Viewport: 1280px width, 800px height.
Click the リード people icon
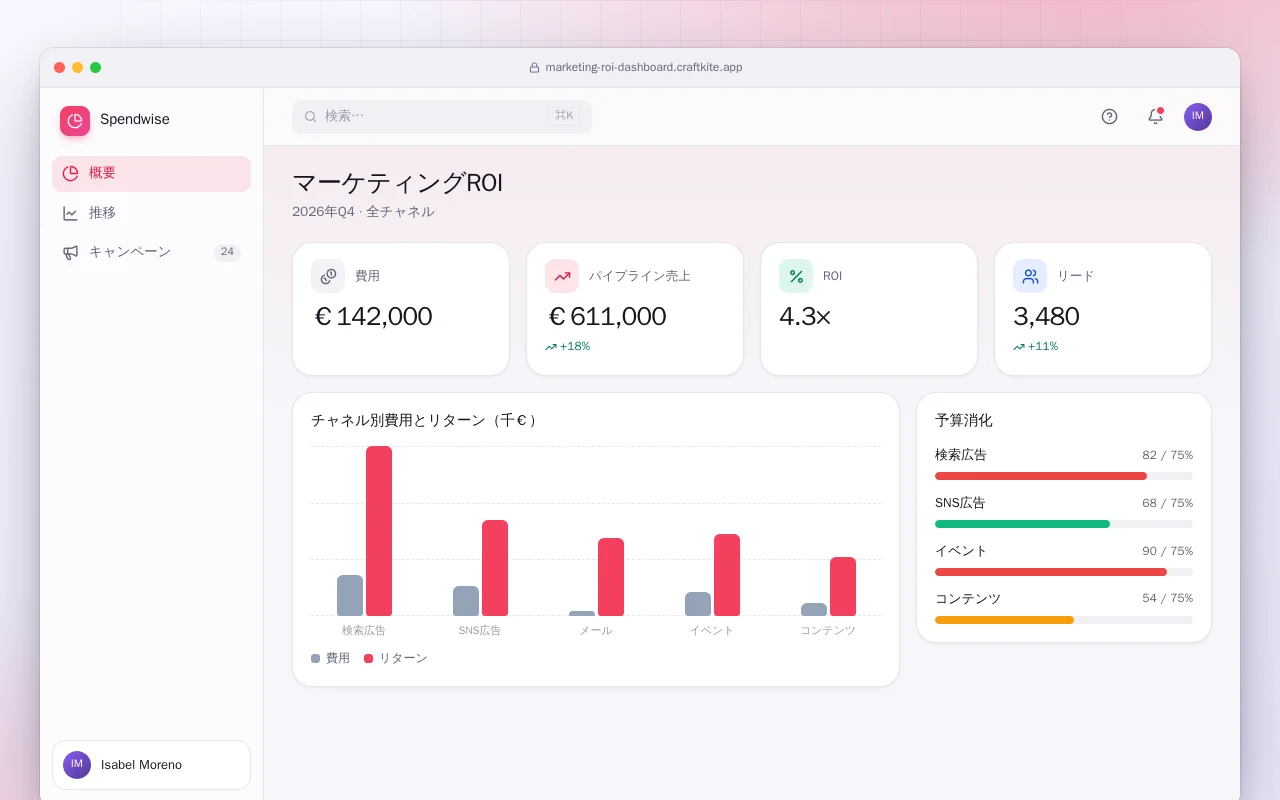pyautogui.click(x=1030, y=276)
